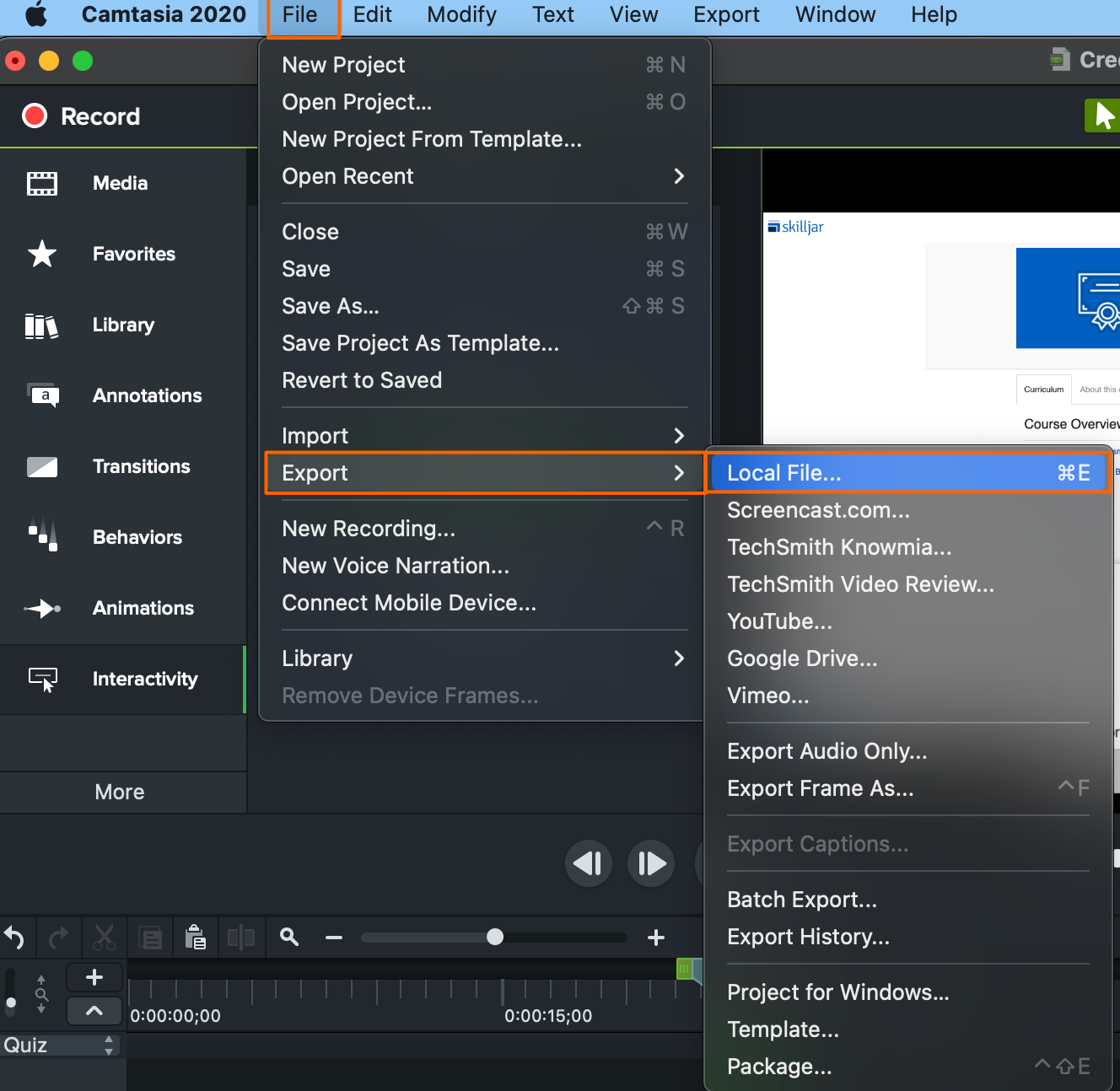Select the Annotations callout icon
This screenshot has height=1091, width=1120.
click(44, 395)
